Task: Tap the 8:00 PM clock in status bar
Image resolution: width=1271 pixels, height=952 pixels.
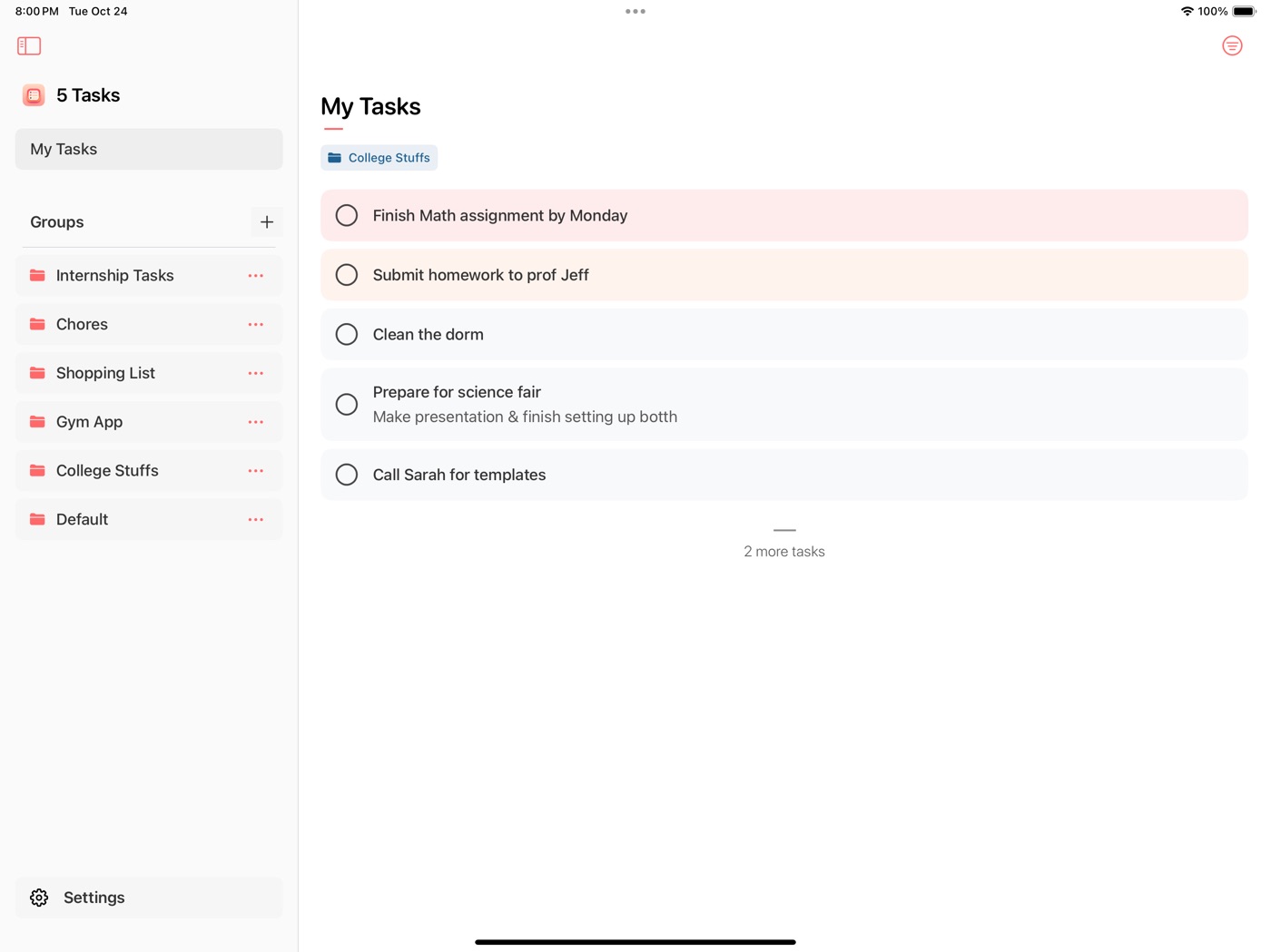Action: click(x=37, y=12)
